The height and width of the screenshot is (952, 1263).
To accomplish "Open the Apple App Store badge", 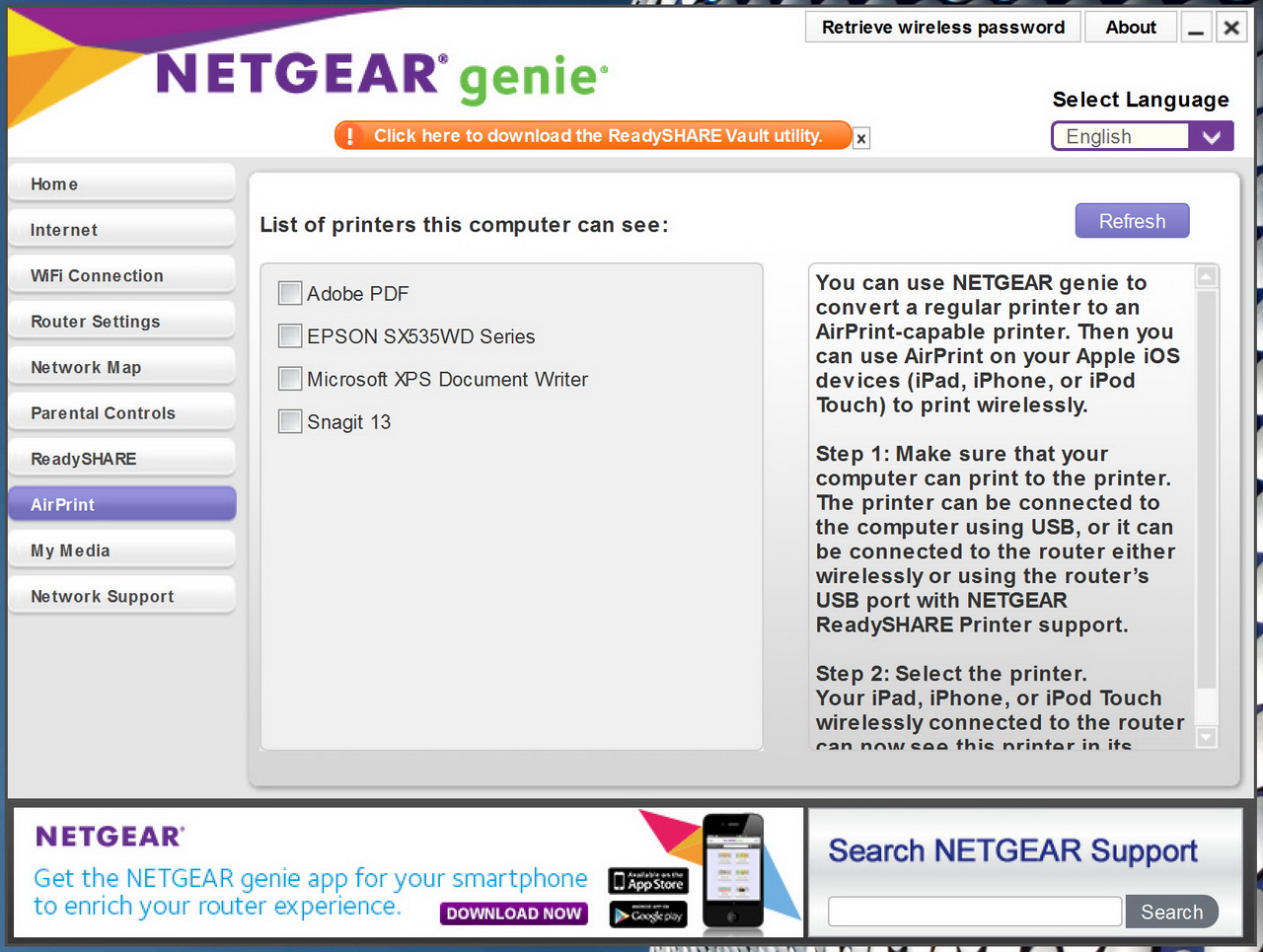I will coord(648,881).
